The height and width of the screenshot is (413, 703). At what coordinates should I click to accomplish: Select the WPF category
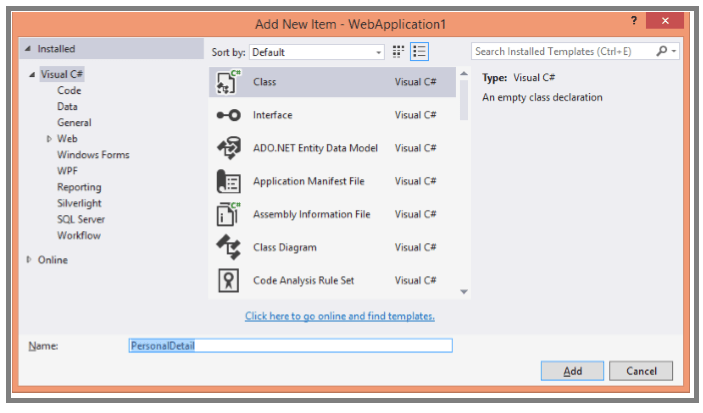[x=67, y=171]
